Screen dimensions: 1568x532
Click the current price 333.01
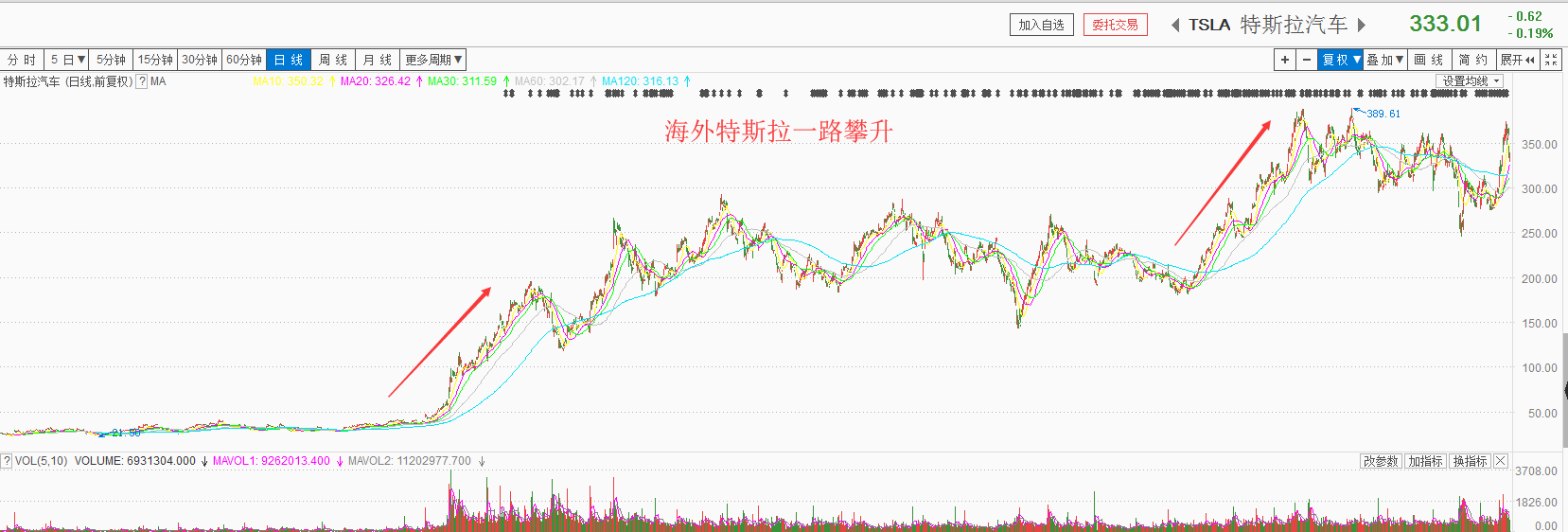pyautogui.click(x=1445, y=24)
